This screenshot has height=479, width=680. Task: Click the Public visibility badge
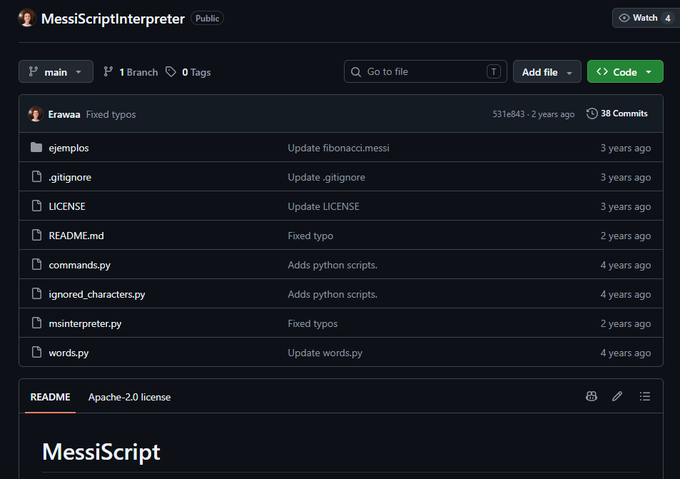tap(207, 18)
